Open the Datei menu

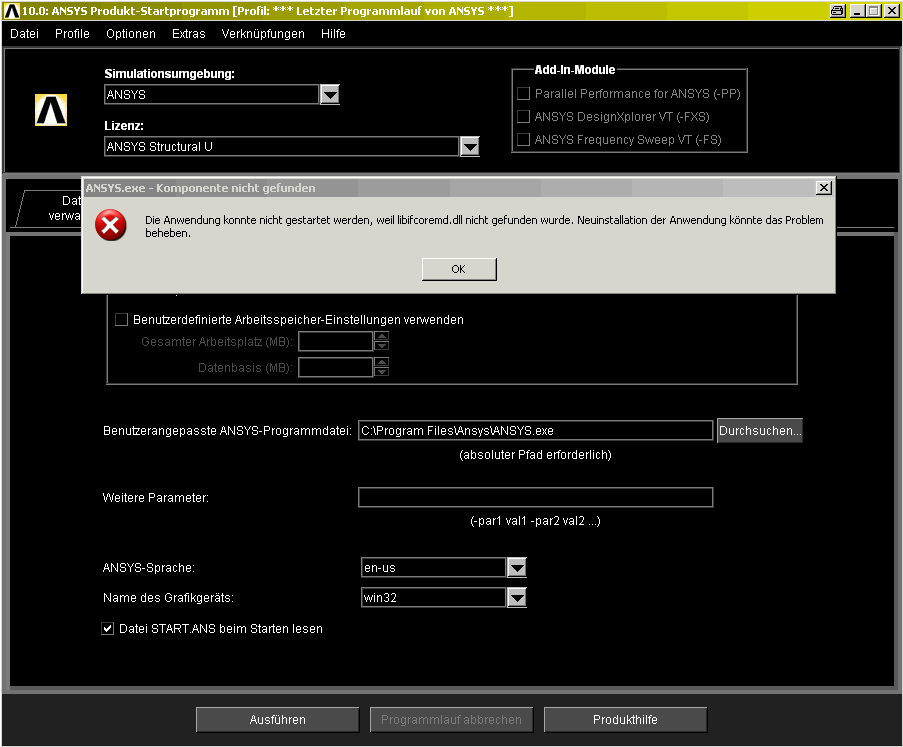click(x=24, y=34)
